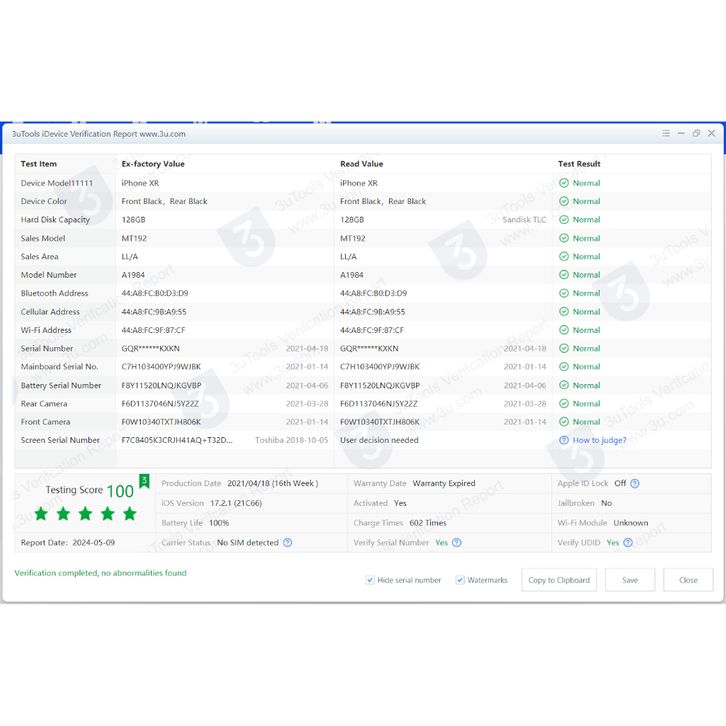The image size is (726, 726).
Task: Click the Close button at bottom
Action: click(x=688, y=580)
